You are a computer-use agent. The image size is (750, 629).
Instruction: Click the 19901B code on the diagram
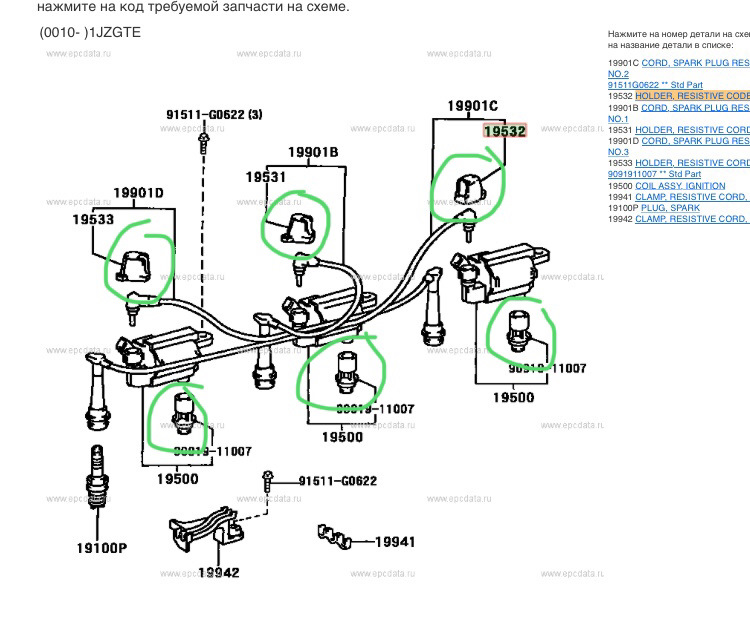tap(313, 152)
